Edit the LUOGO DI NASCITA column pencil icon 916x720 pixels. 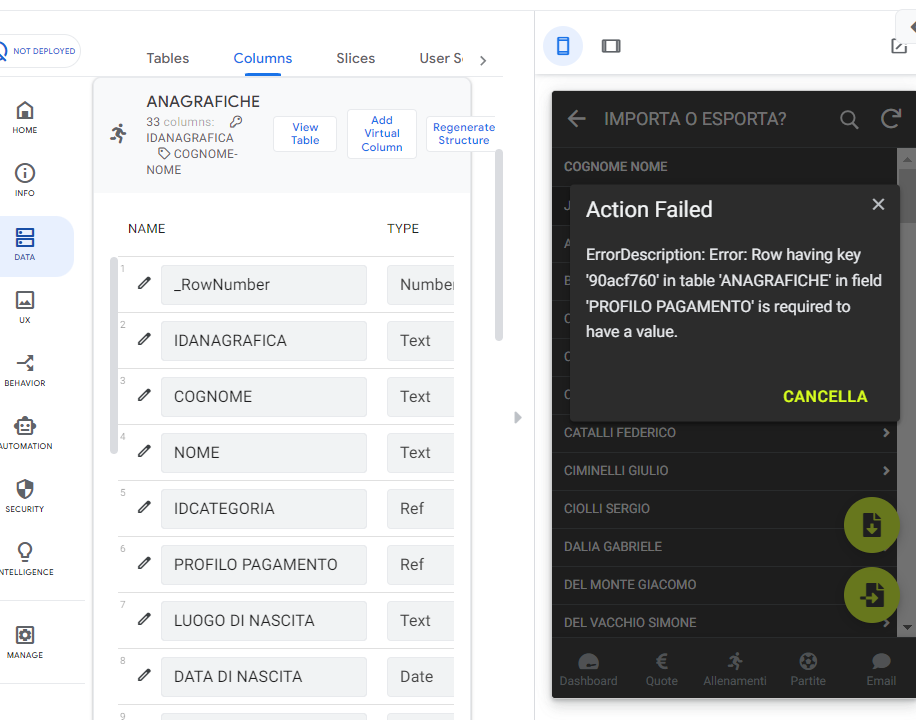(x=144, y=619)
